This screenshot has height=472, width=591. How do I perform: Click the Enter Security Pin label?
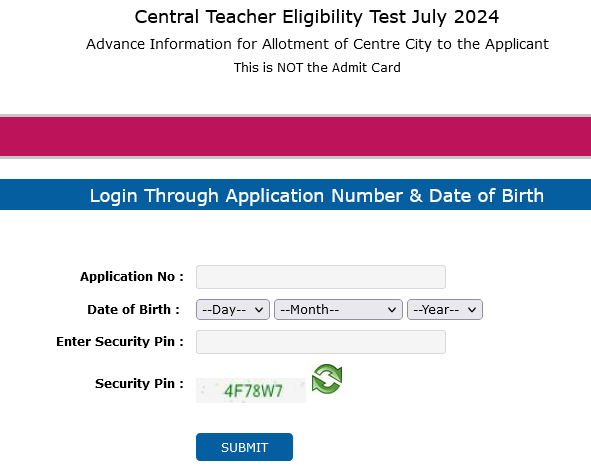120,342
